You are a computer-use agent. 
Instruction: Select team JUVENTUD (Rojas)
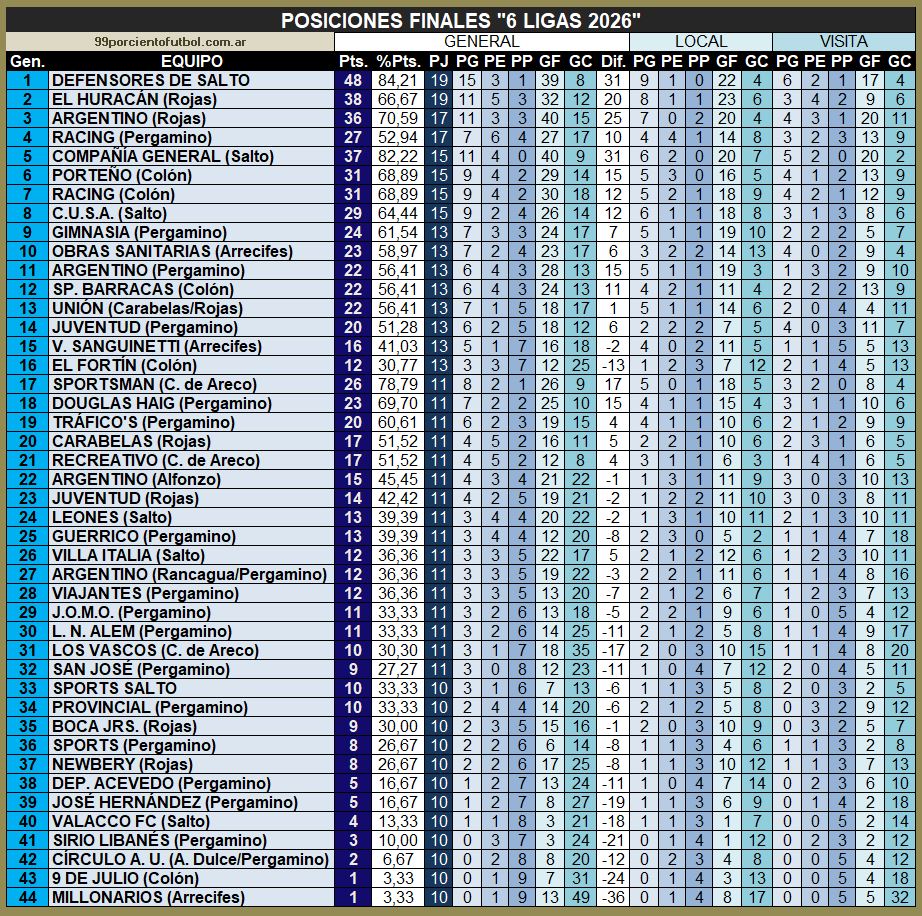[125, 499]
